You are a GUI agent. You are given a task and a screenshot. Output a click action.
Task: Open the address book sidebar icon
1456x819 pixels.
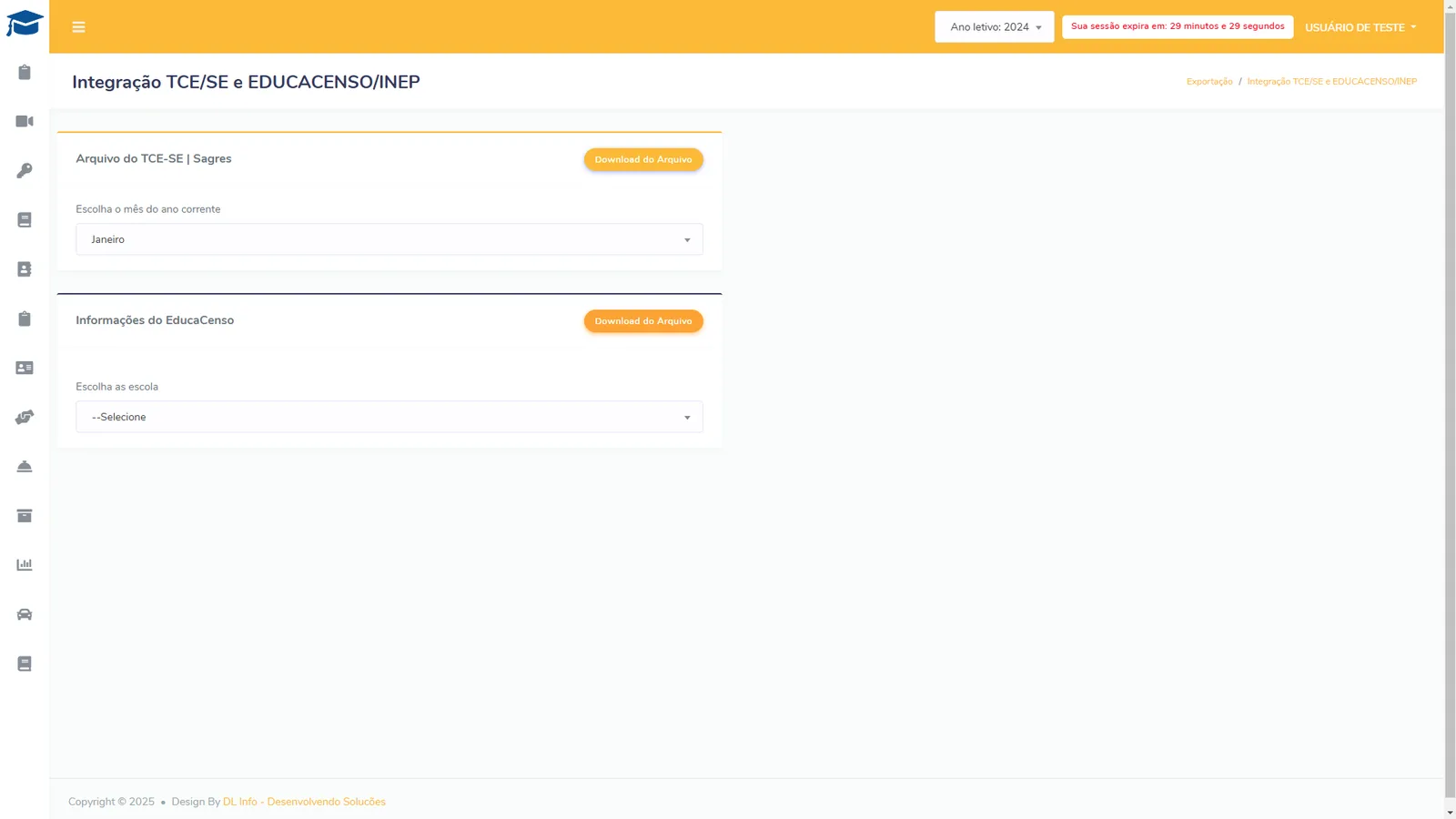[25, 269]
